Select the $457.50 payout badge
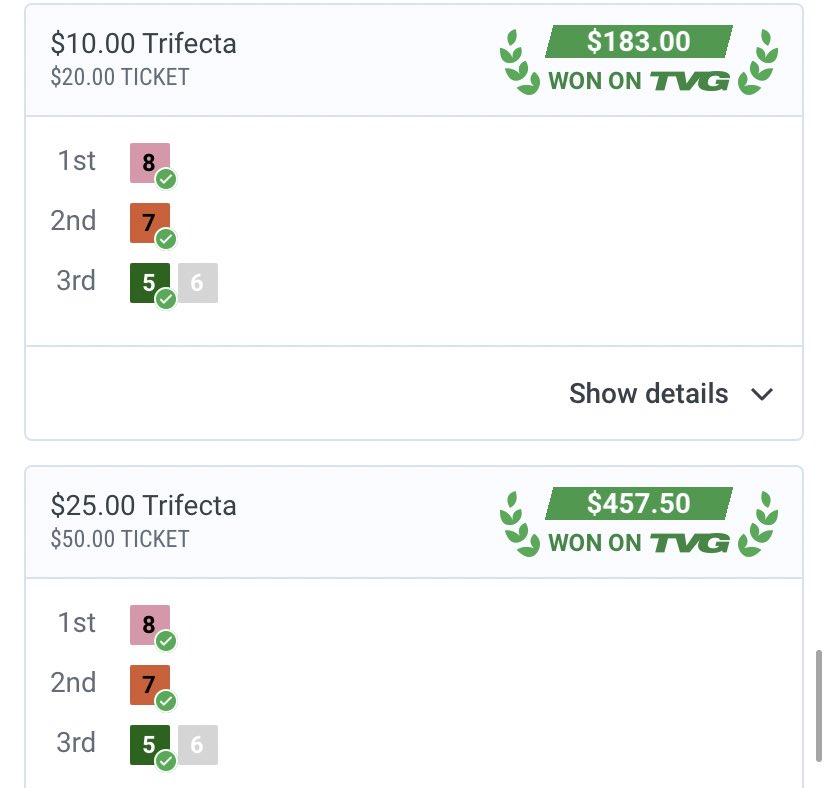This screenshot has height=788, width=828. click(638, 503)
